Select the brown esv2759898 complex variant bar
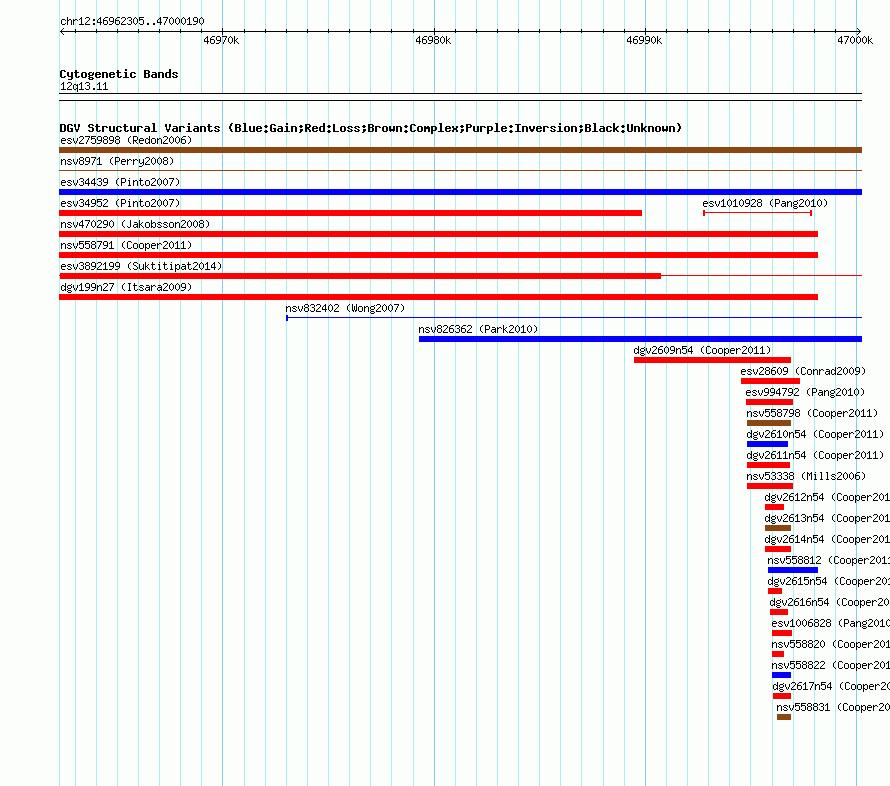The height and width of the screenshot is (786, 890). pyautogui.click(x=460, y=150)
